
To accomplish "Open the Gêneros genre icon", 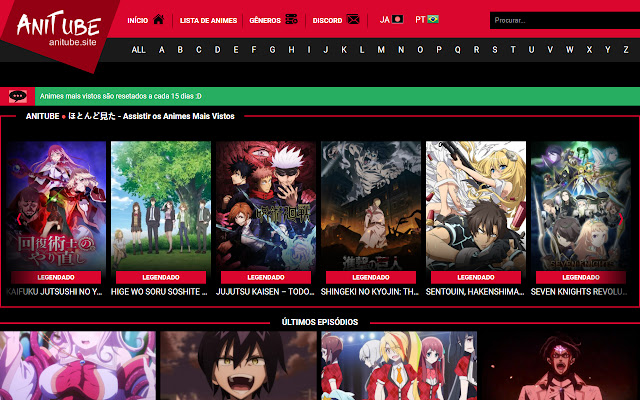I will [291, 19].
